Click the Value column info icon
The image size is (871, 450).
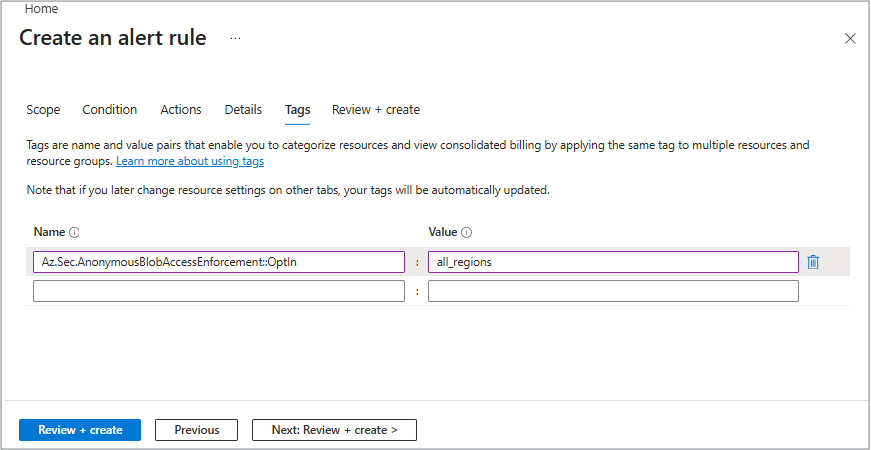point(467,232)
